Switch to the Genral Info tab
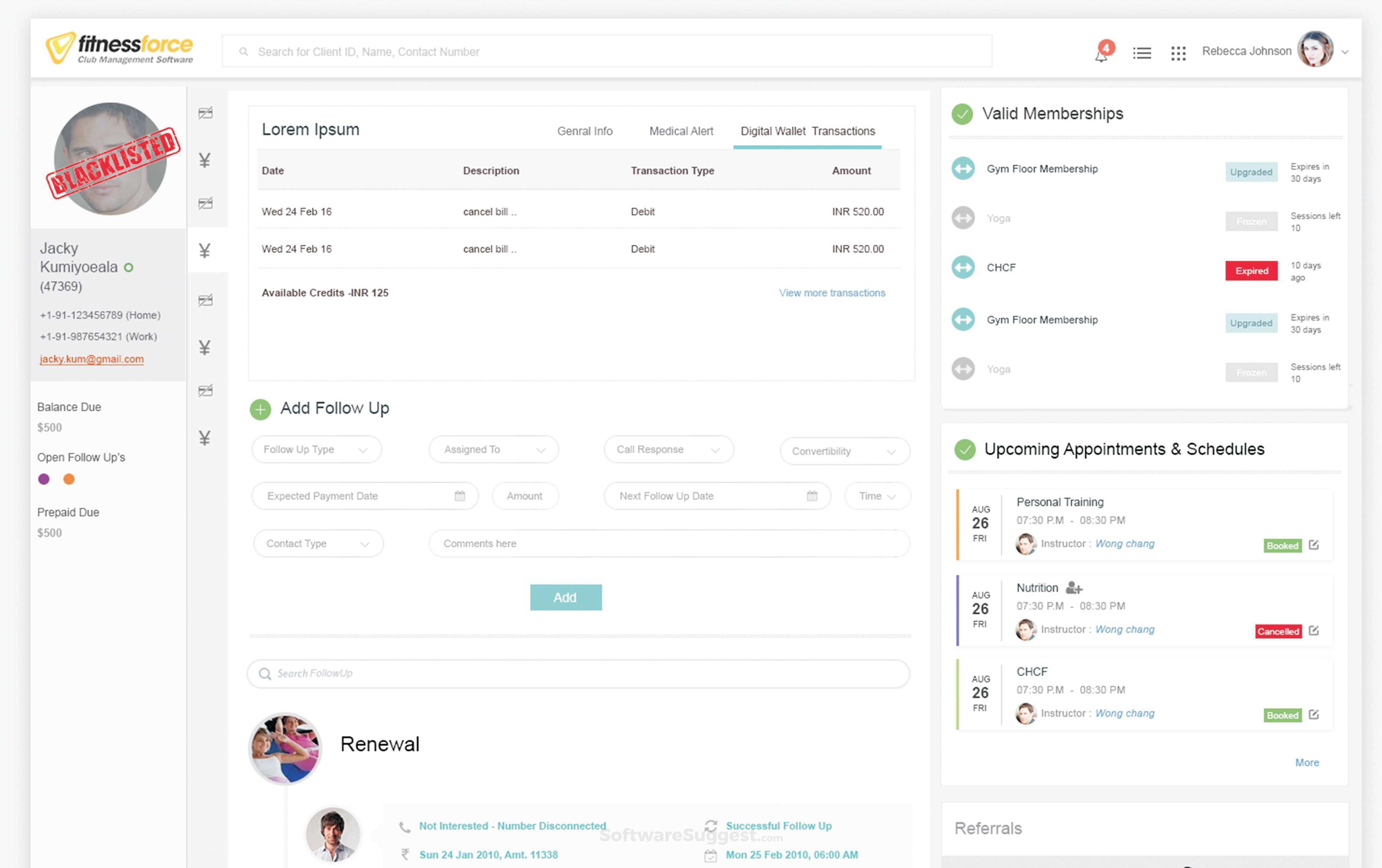The height and width of the screenshot is (868, 1382). [x=584, y=131]
